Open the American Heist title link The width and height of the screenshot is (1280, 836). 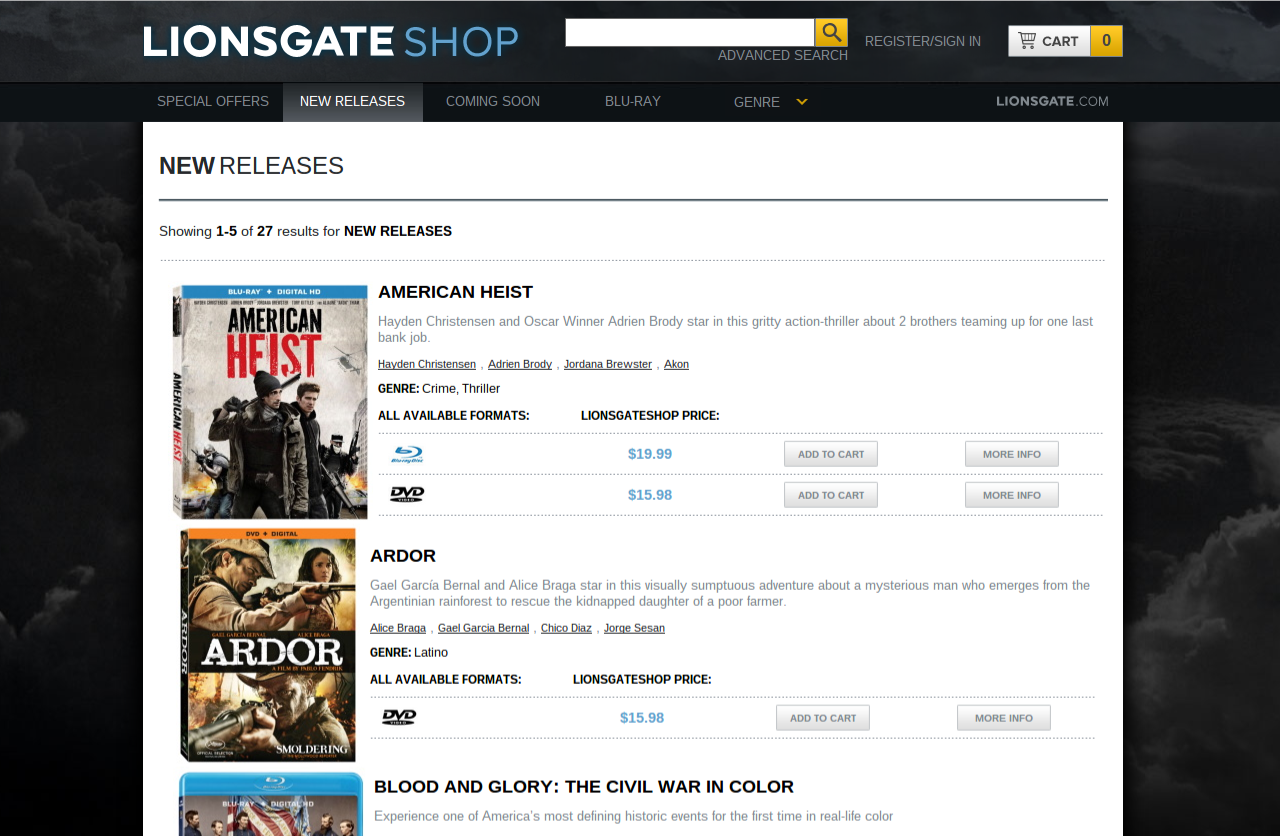456,292
